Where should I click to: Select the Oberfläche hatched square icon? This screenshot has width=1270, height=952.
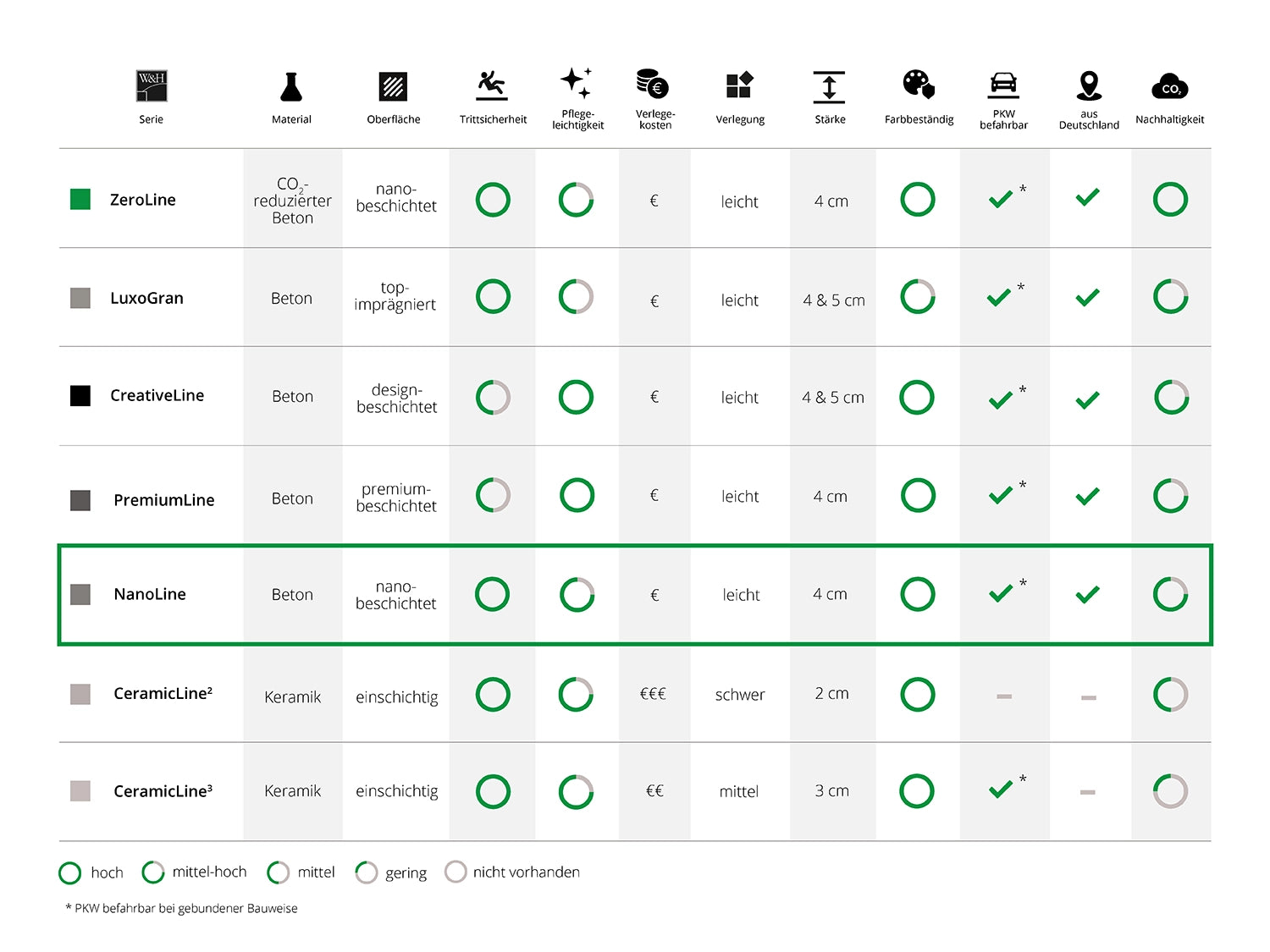tap(393, 86)
